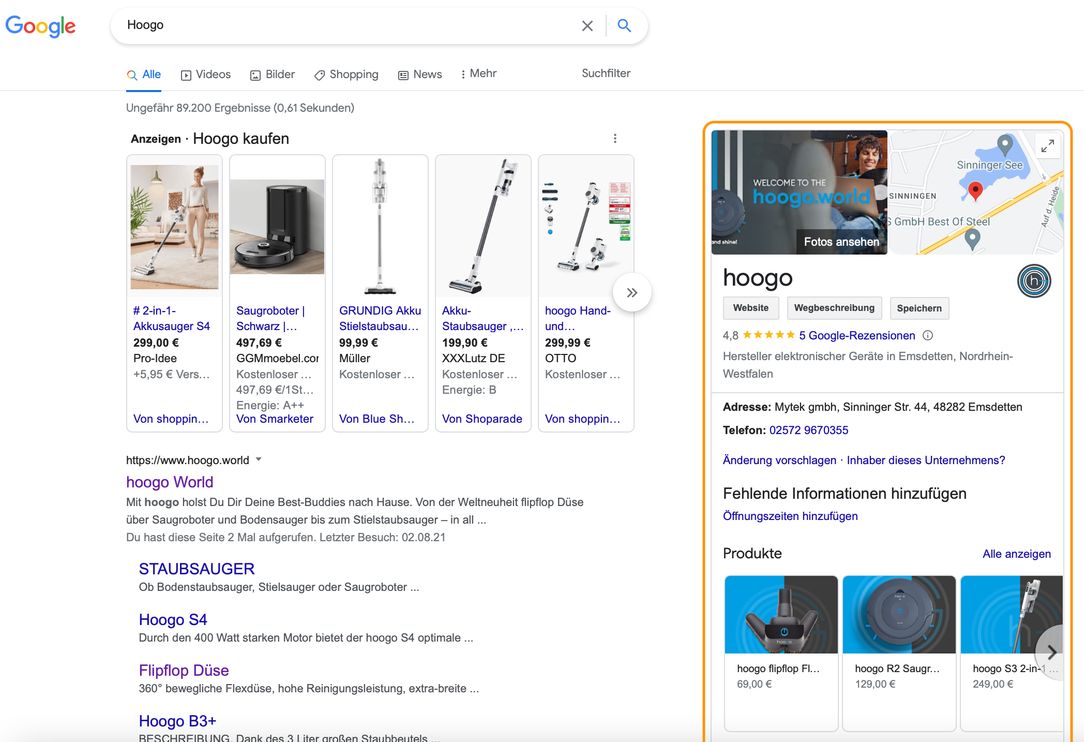Image resolution: width=1084 pixels, height=742 pixels.
Task: Click Alle anzeigen in Produkte
Action: pos(1016,554)
